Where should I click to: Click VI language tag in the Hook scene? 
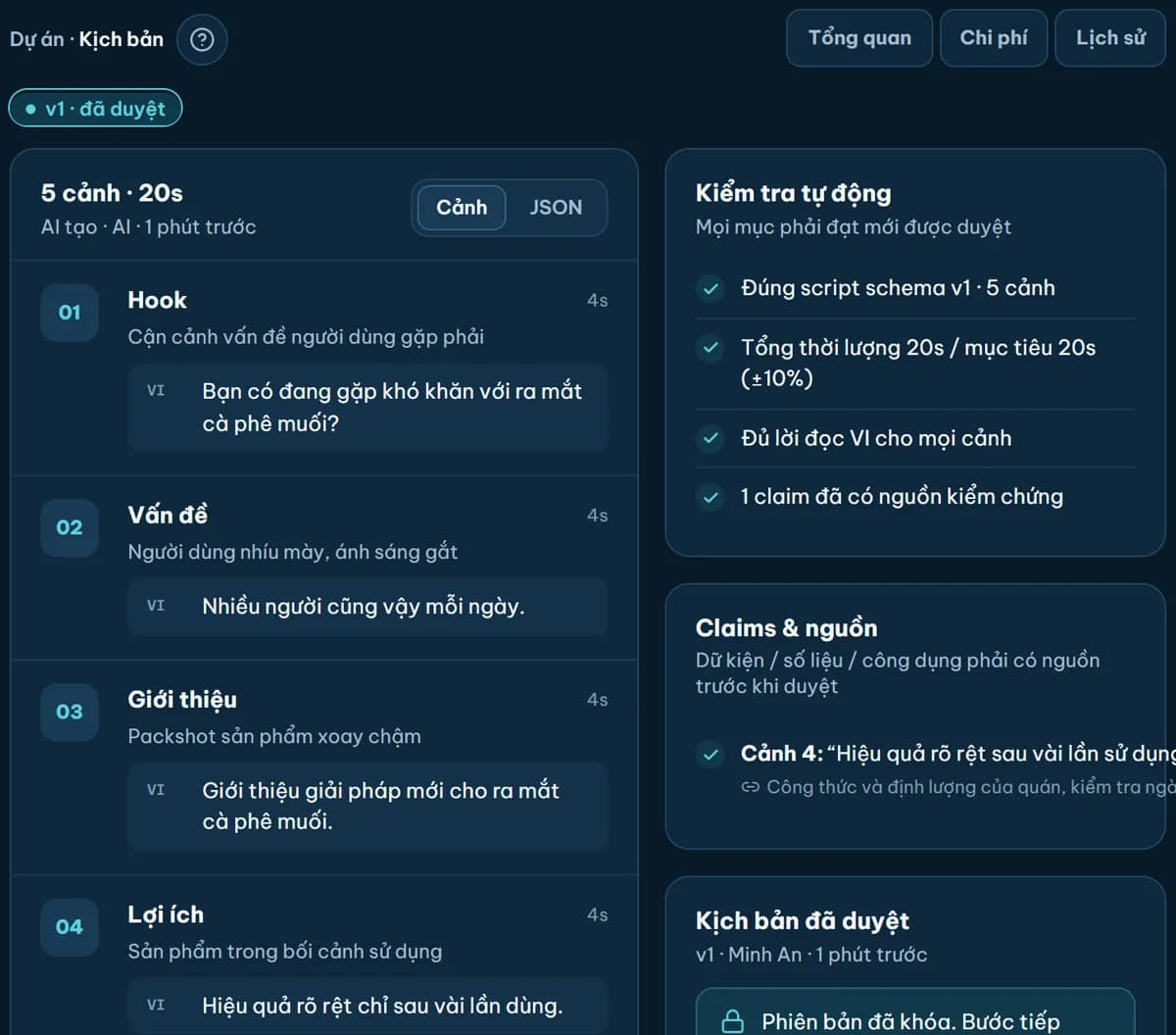[x=156, y=391]
